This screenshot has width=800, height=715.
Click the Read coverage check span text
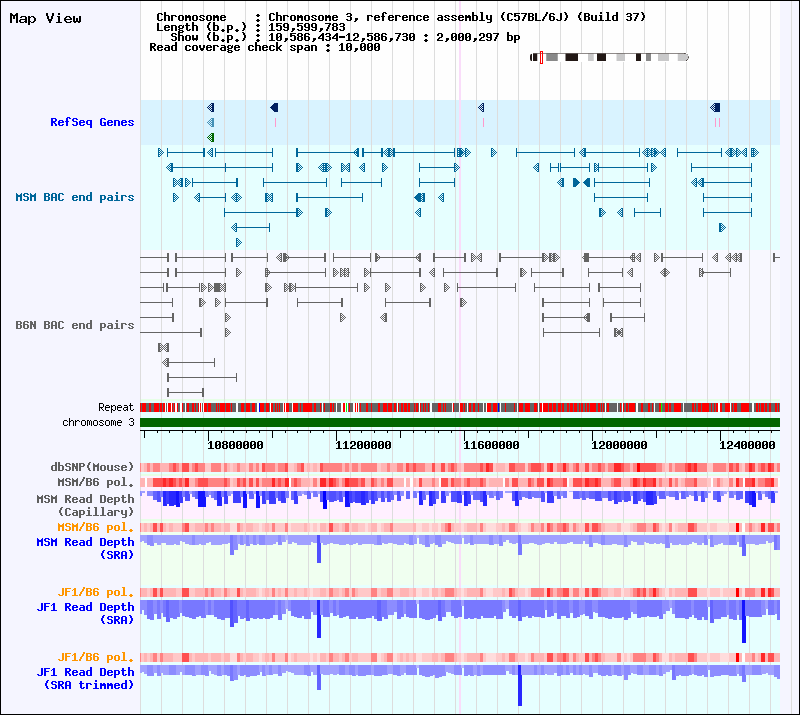264,47
